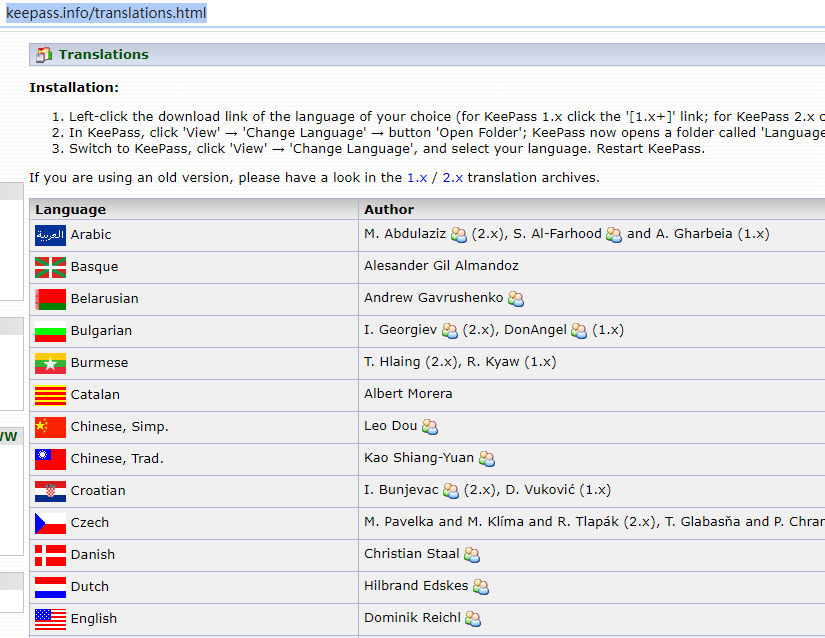Click the Dutch flag icon
825x638 pixels.
[x=51, y=588]
